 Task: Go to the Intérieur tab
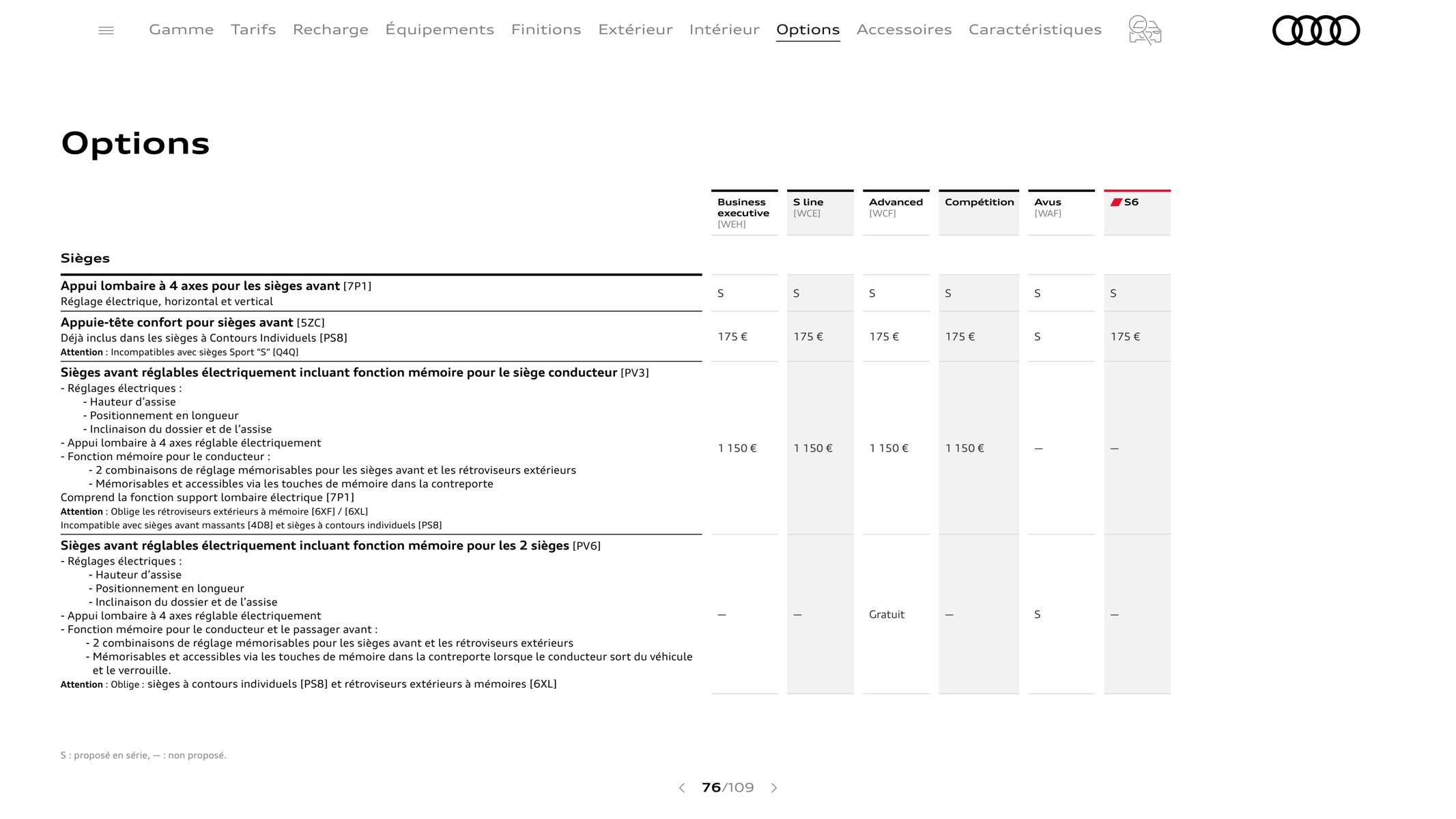click(x=724, y=29)
